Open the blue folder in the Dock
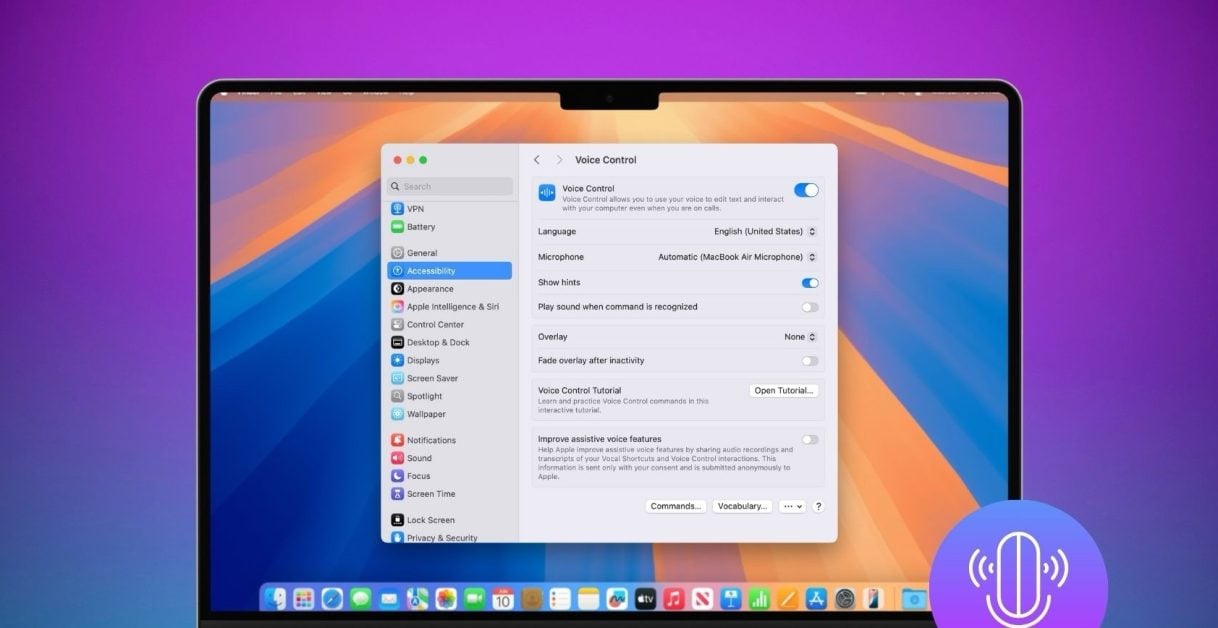Viewport: 1218px width, 628px height. point(915,599)
